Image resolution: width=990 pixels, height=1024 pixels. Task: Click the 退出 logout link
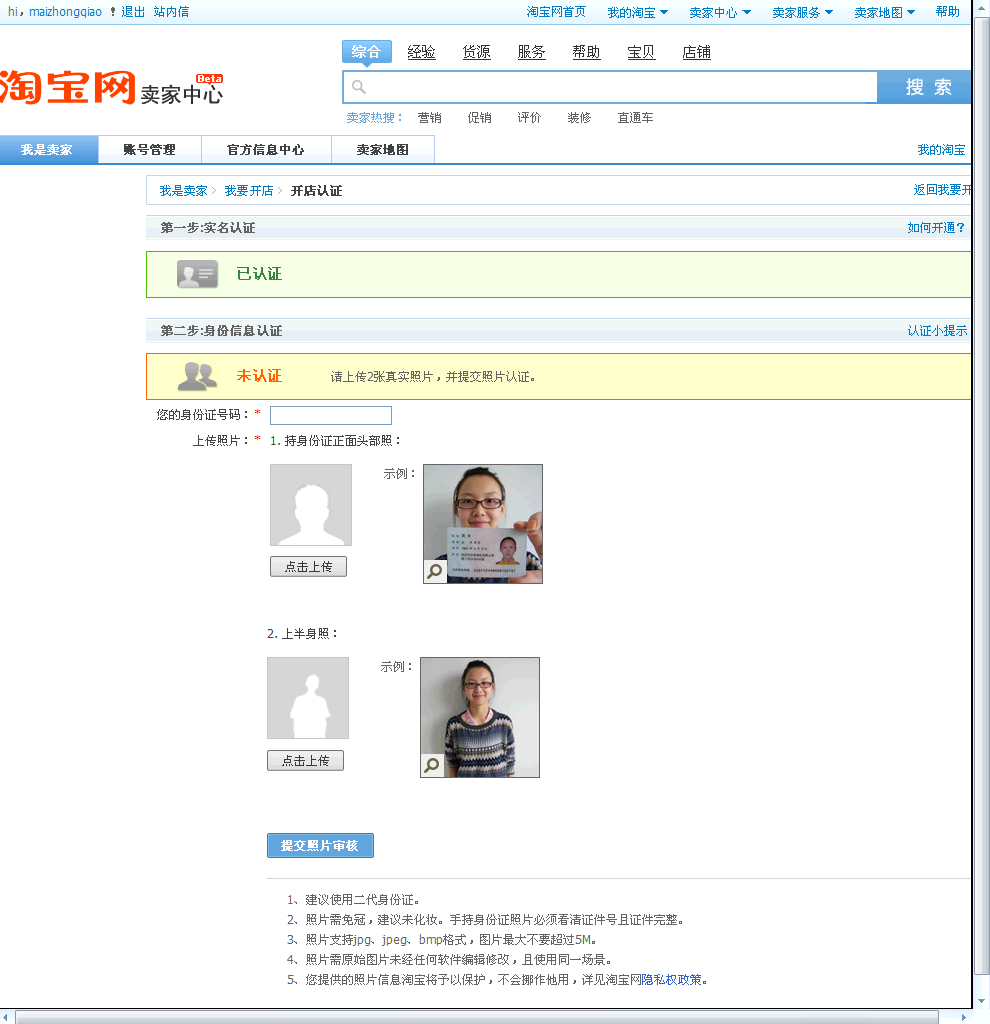coord(133,12)
